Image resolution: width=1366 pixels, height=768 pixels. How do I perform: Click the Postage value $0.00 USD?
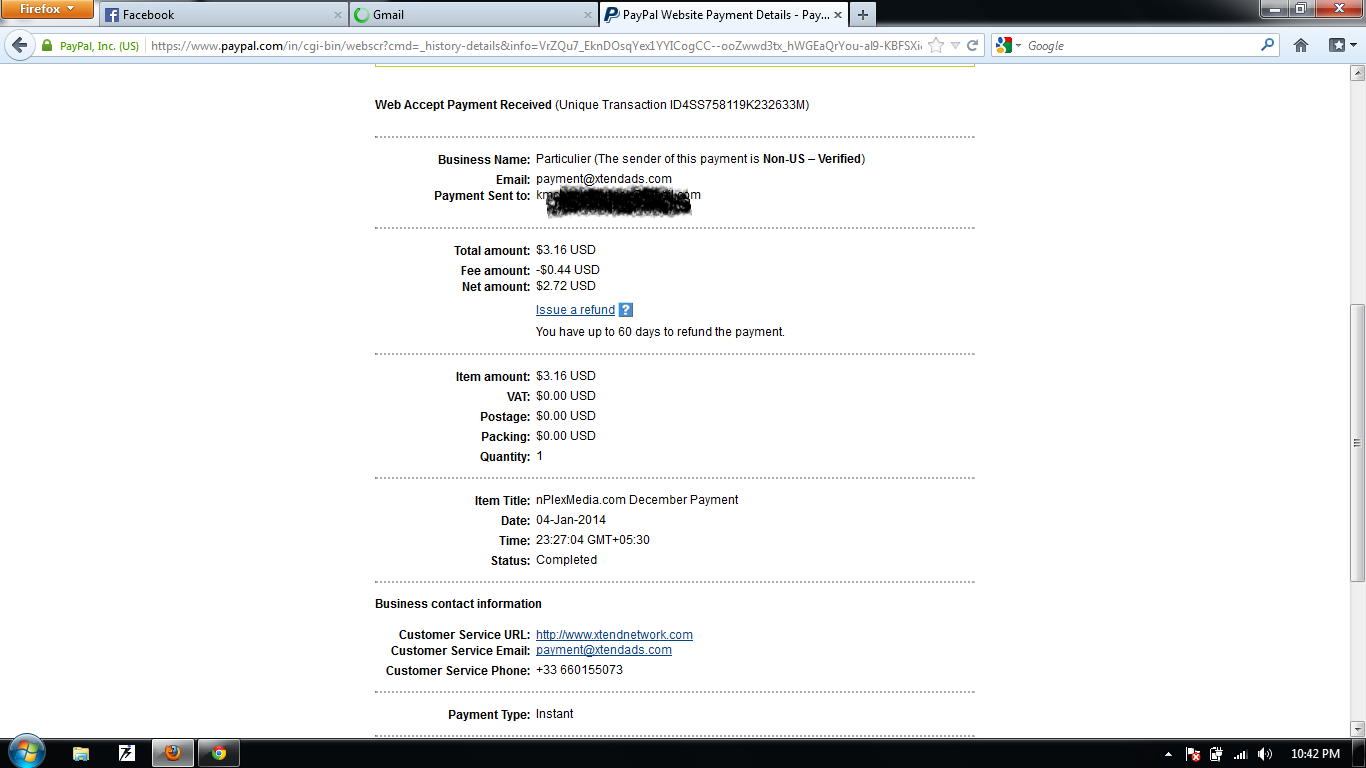(566, 416)
